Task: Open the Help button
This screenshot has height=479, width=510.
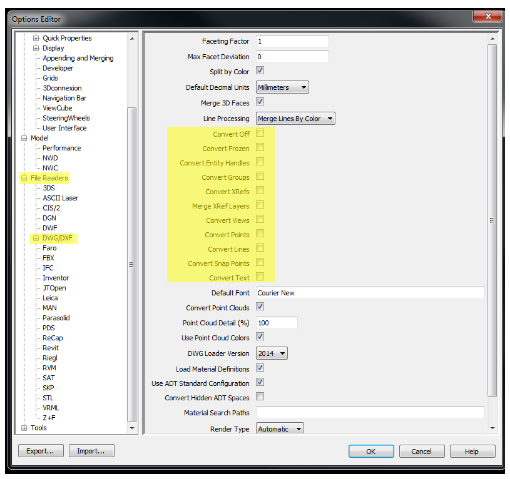Action: tap(472, 451)
